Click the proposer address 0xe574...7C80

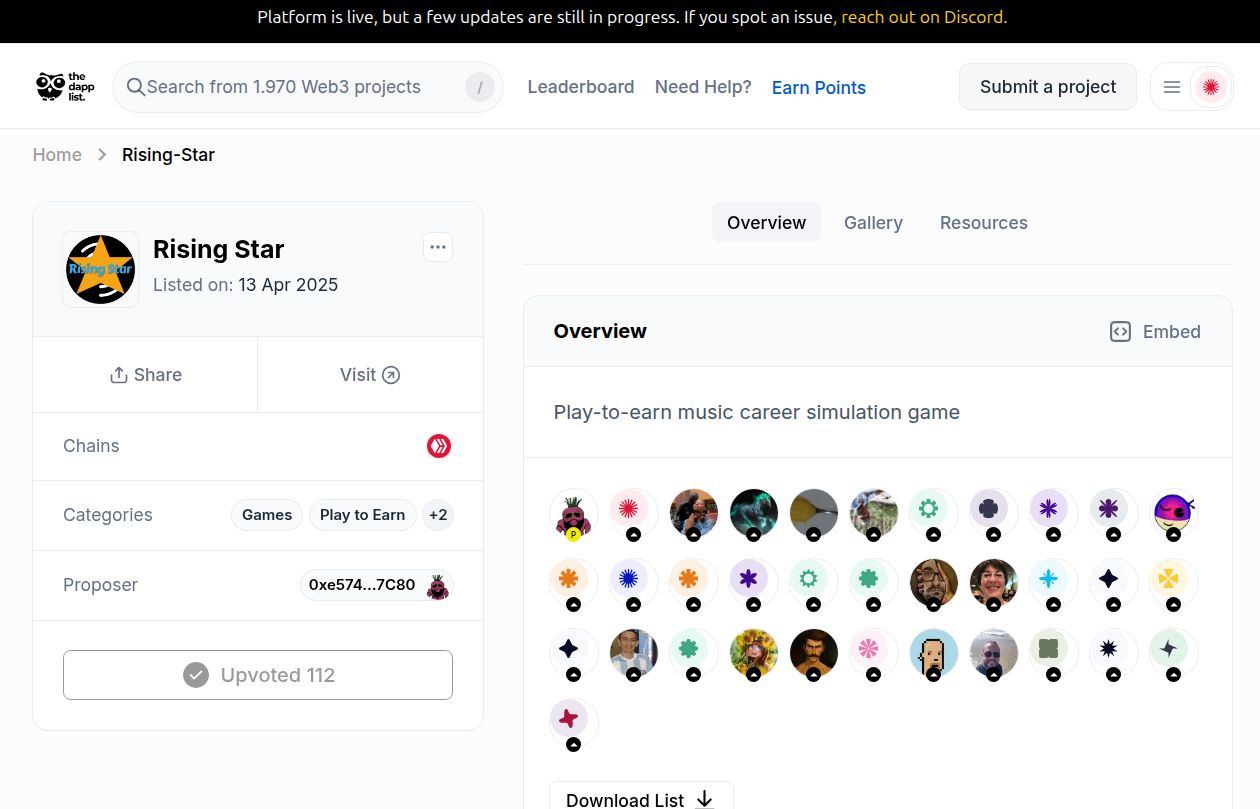click(x=362, y=585)
